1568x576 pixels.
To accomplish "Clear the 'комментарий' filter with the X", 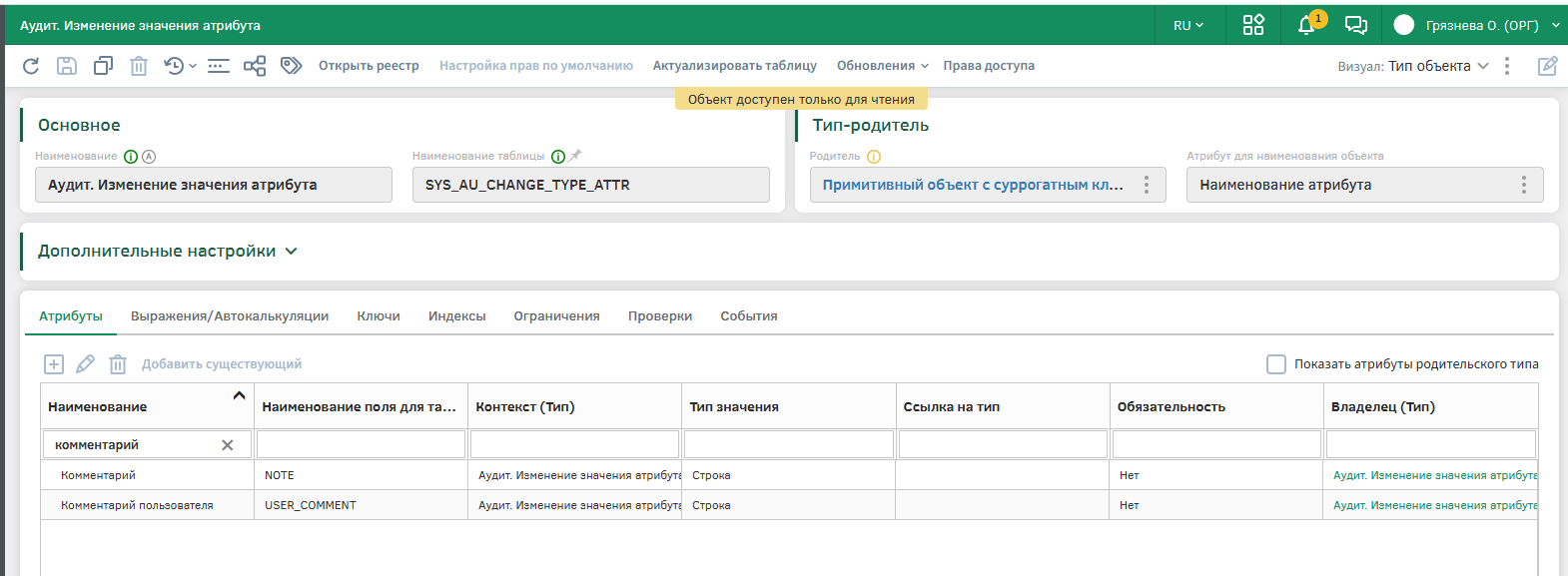I will 228,445.
